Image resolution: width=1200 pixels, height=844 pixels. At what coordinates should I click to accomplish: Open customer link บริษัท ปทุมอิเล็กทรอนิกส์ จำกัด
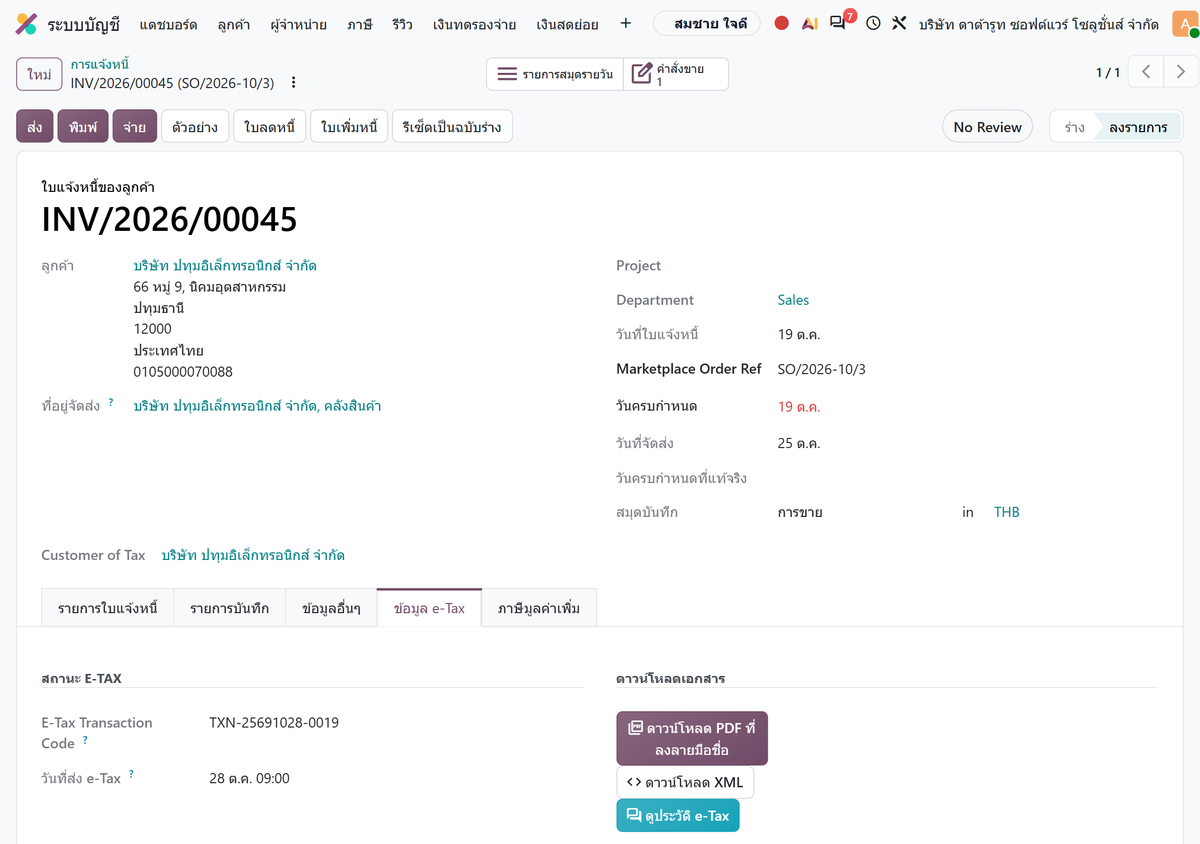[x=225, y=265]
